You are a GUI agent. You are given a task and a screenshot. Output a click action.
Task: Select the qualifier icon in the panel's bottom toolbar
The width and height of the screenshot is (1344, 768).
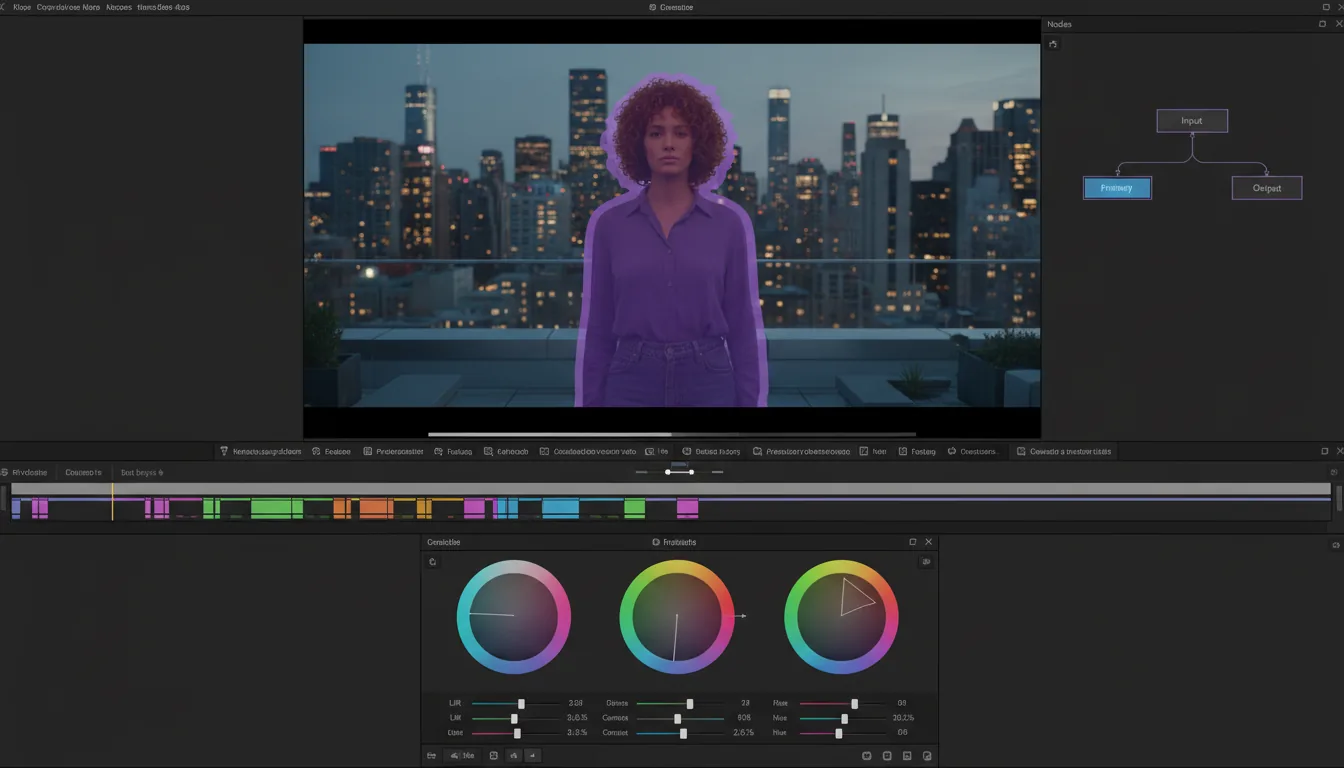[493, 755]
